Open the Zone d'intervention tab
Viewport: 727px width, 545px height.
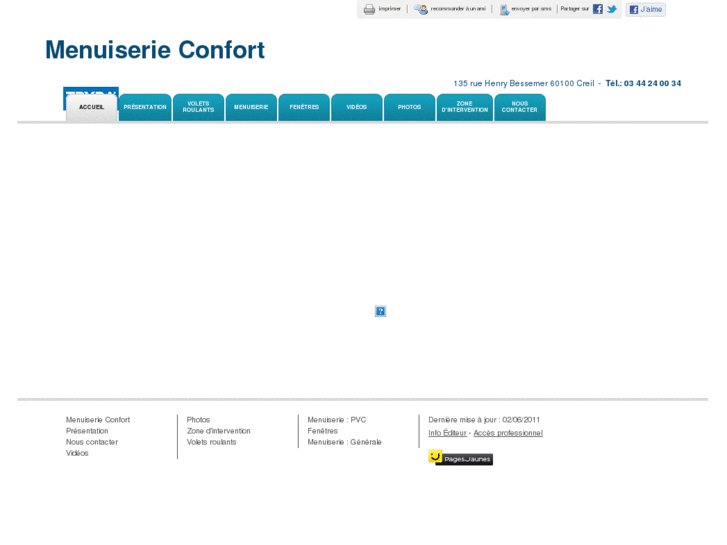465,107
